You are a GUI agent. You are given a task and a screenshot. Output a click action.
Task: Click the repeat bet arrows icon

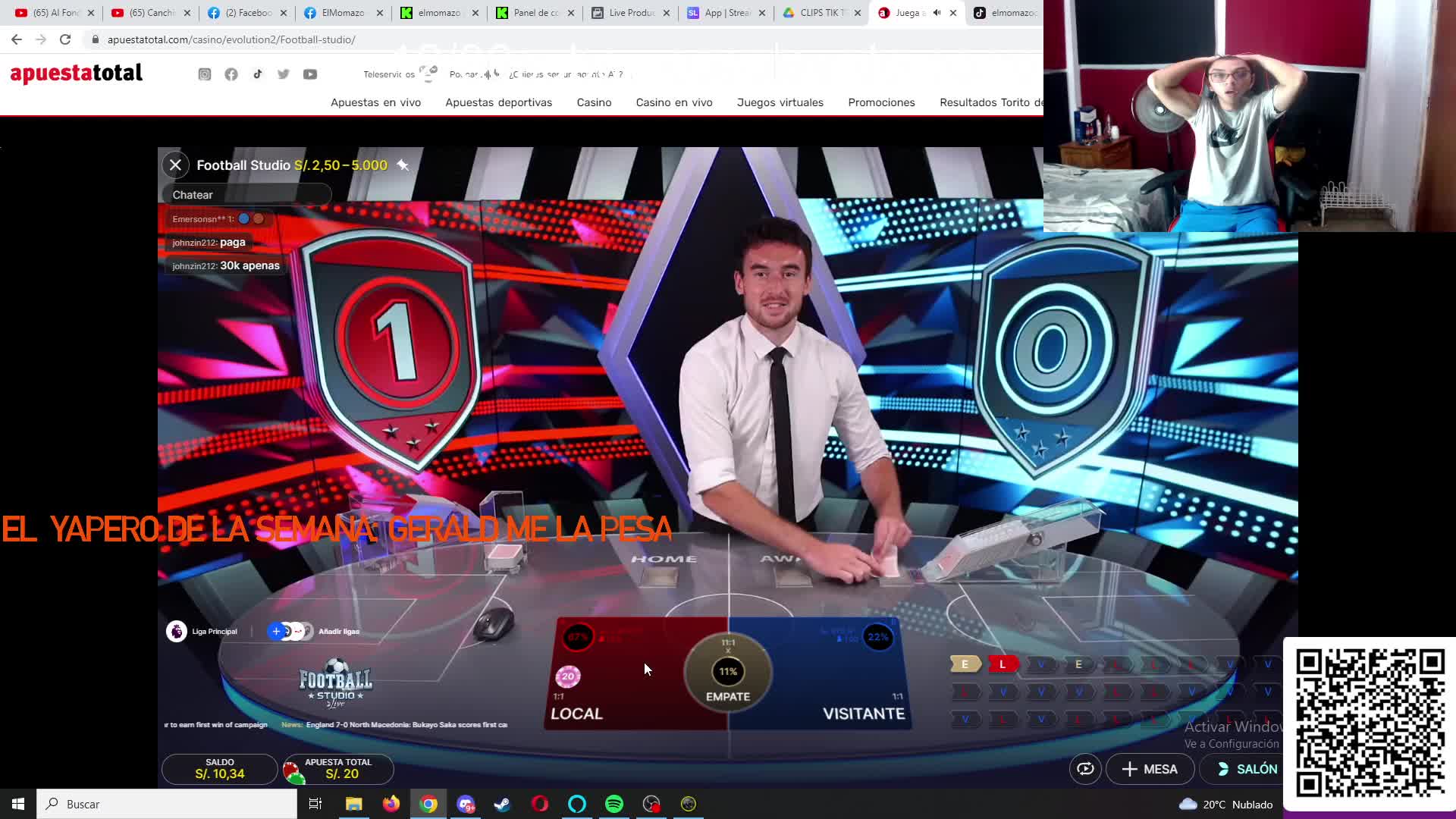click(1085, 769)
